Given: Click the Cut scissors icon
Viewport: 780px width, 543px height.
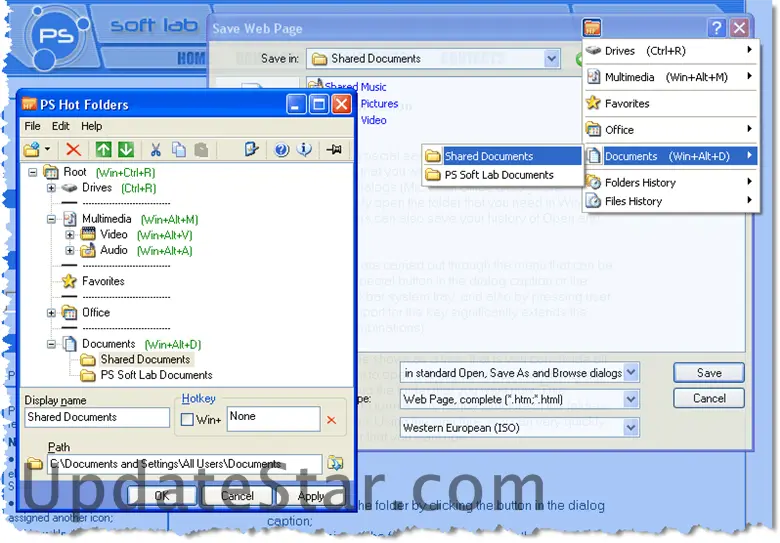Looking at the screenshot, I should [155, 149].
